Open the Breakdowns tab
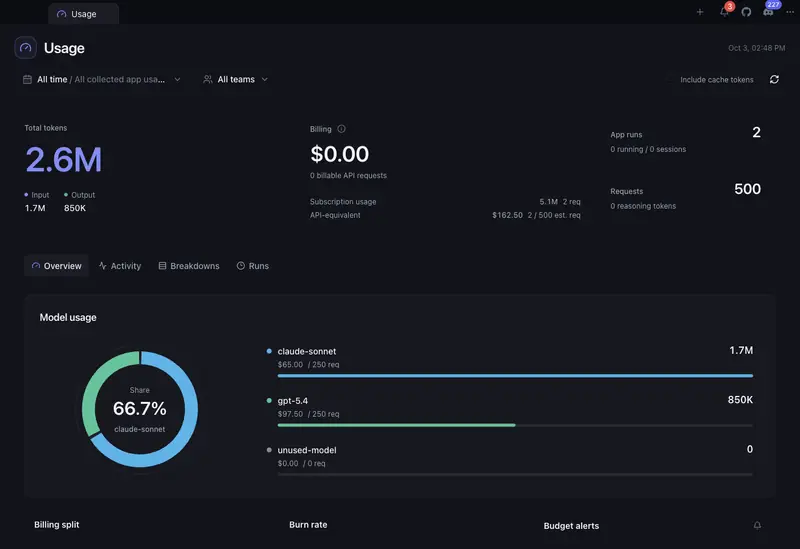Image resolution: width=800 pixels, height=549 pixels. pyautogui.click(x=189, y=266)
